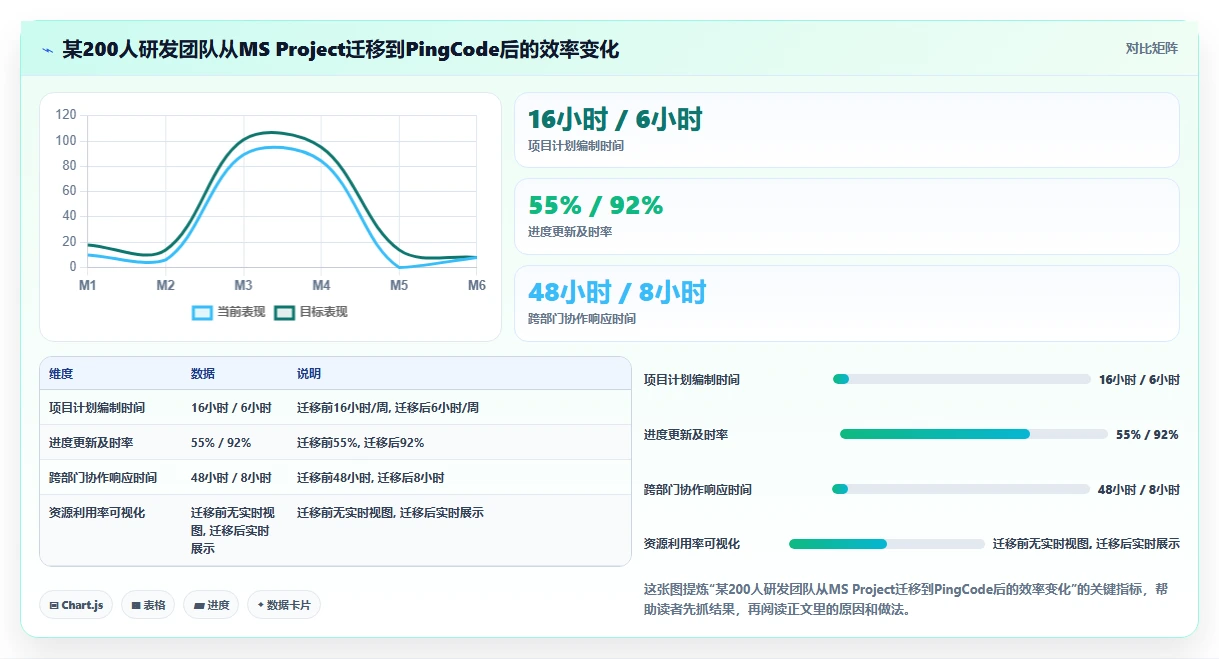Select the 进度 tag
Screen dimensions: 1219x659
tap(211, 605)
